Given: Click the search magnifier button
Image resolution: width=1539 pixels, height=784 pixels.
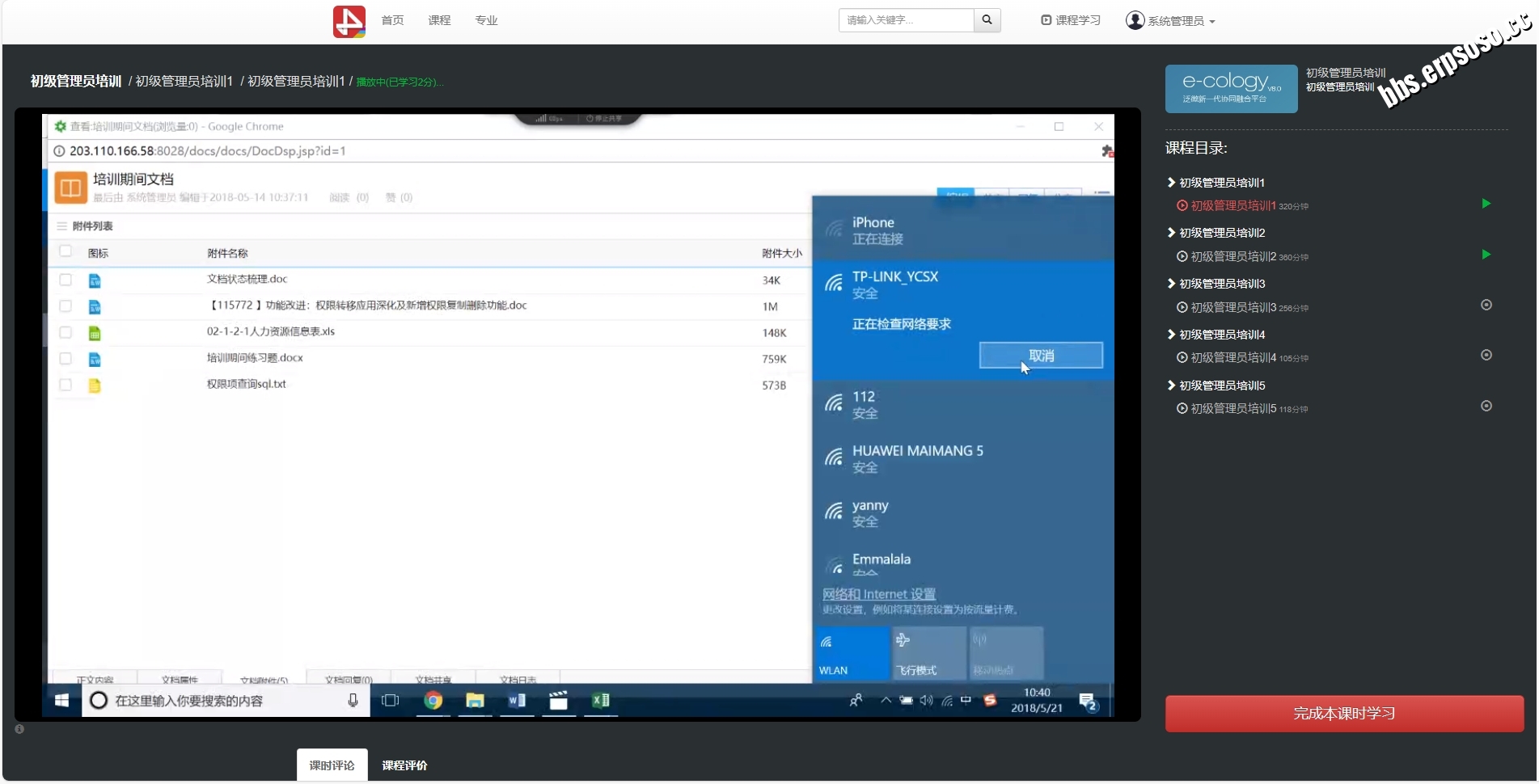Looking at the screenshot, I should (987, 20).
